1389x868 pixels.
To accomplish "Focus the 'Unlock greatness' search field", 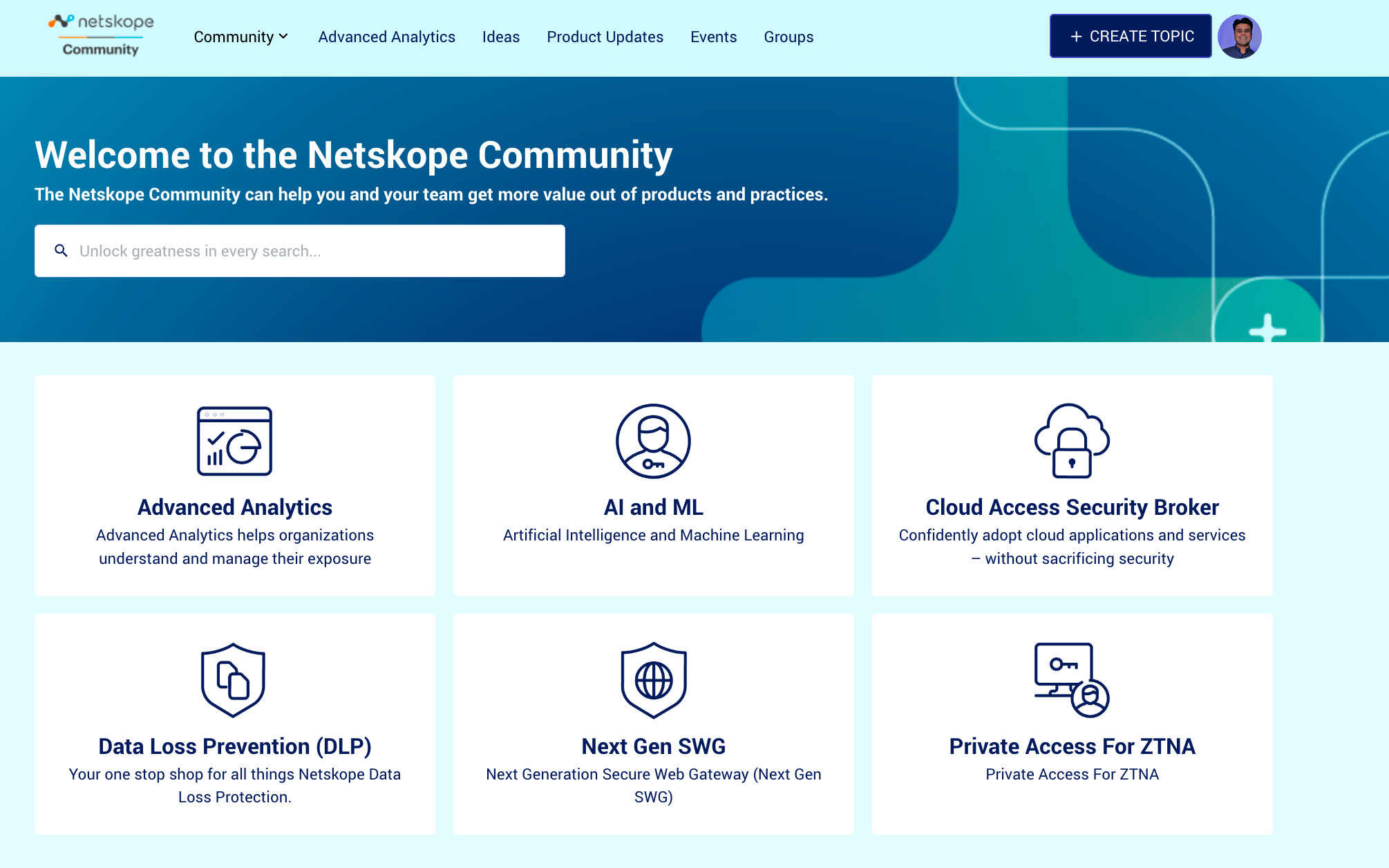I will [x=300, y=251].
